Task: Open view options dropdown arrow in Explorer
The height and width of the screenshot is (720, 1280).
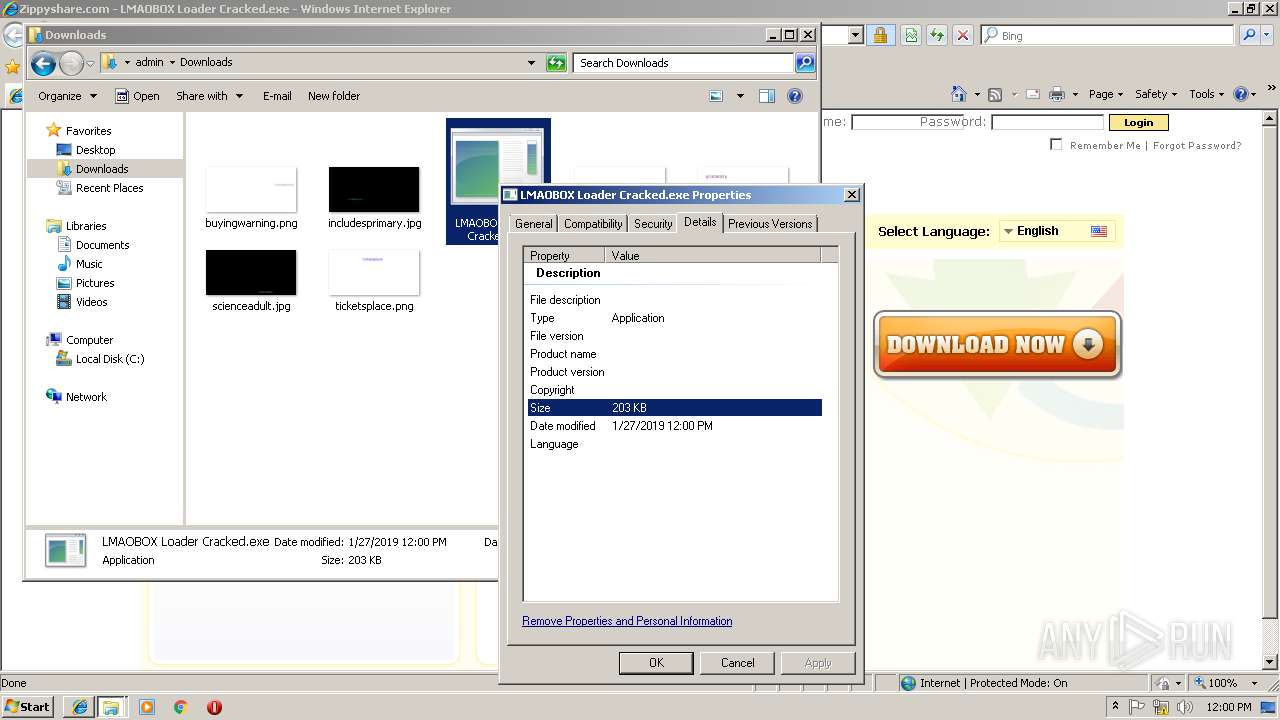Action: [x=740, y=96]
